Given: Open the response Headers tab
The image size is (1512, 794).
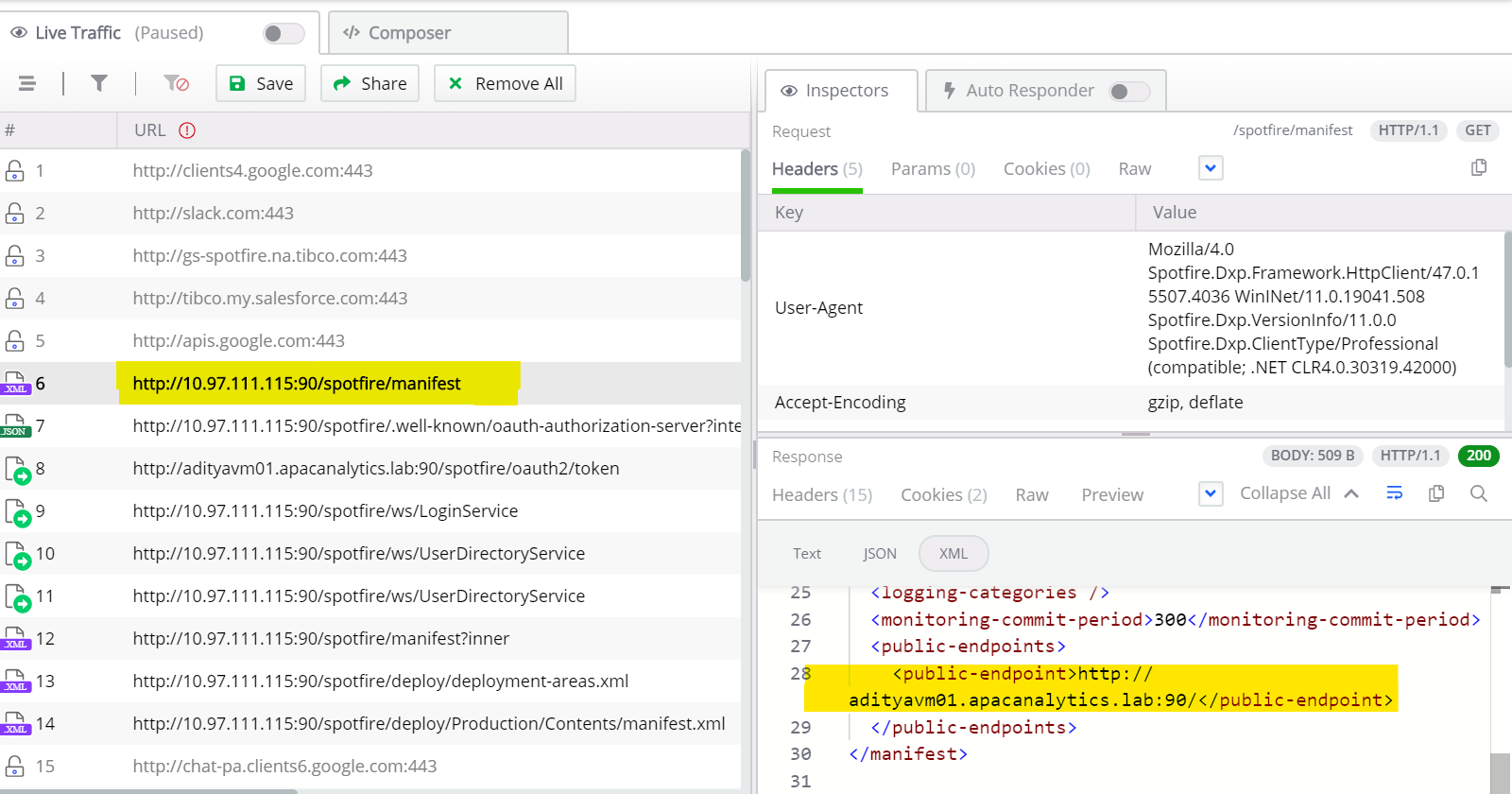Looking at the screenshot, I should 822,494.
